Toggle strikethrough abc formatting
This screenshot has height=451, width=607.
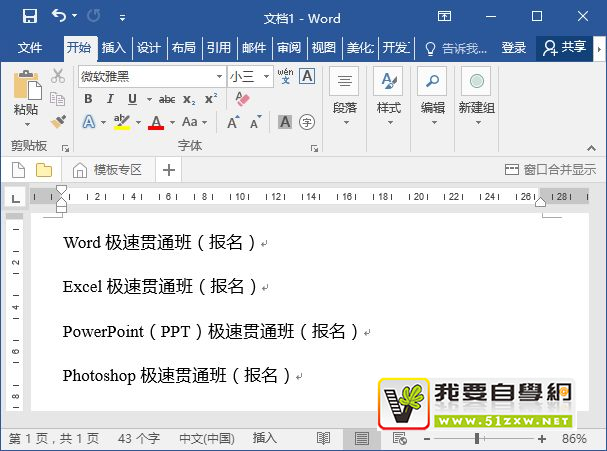pos(167,99)
